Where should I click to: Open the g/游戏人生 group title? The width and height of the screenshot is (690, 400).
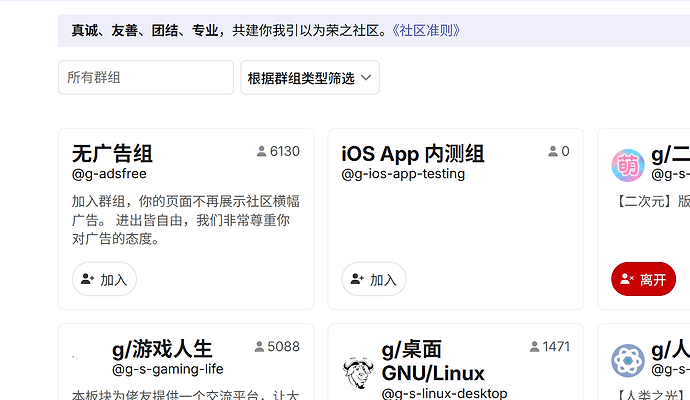pos(162,349)
